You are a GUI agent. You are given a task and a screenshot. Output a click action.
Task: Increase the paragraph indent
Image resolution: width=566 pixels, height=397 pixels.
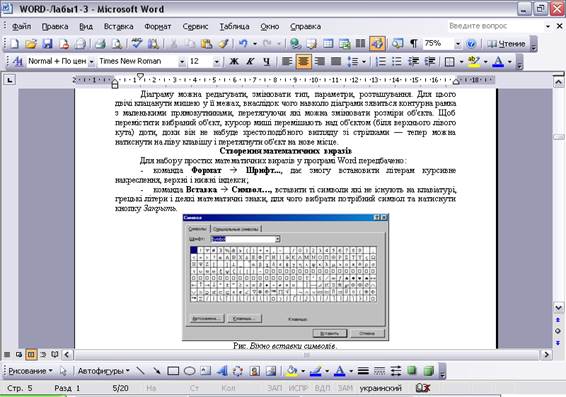tap(430, 62)
